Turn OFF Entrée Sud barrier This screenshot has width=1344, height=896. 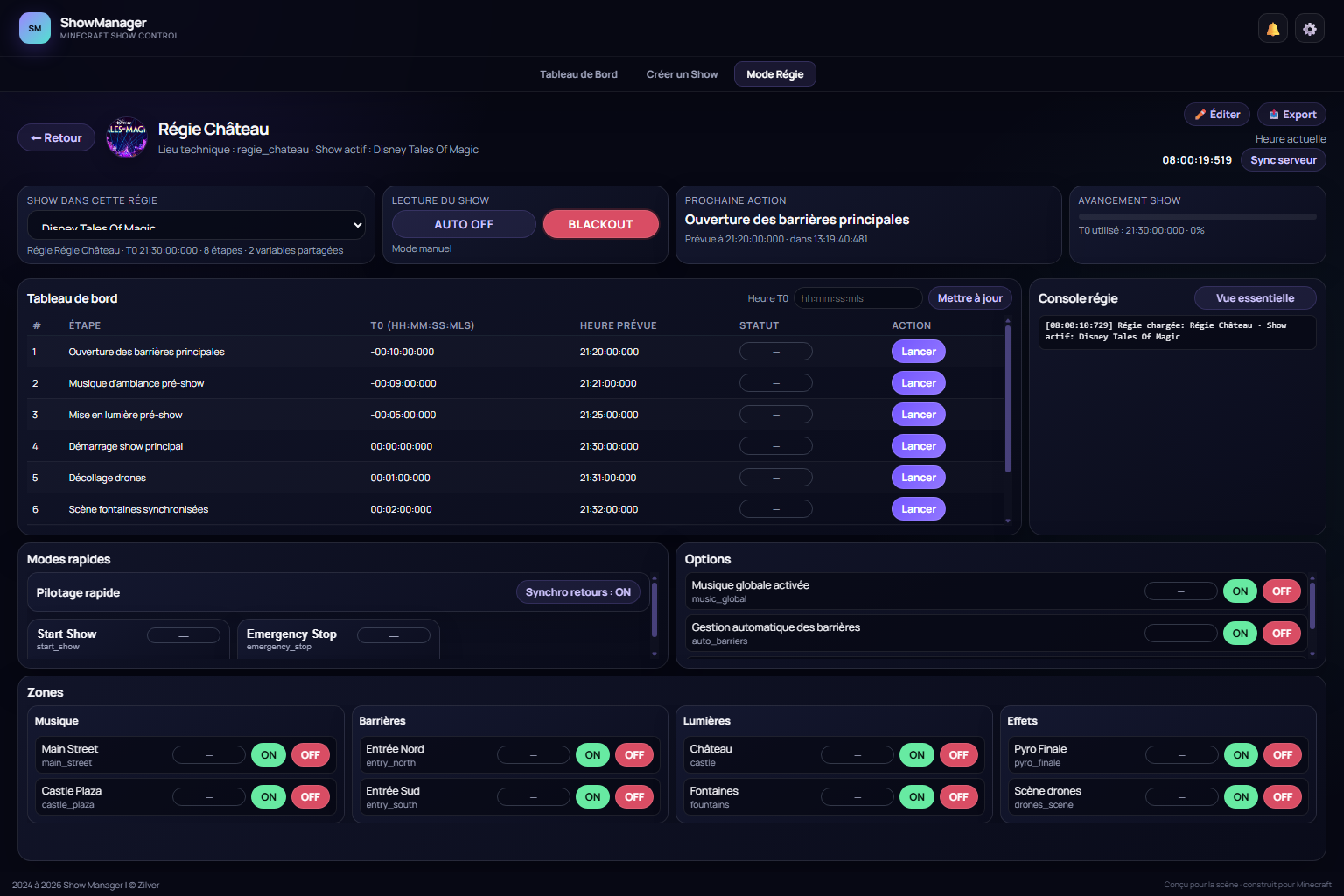pos(634,797)
